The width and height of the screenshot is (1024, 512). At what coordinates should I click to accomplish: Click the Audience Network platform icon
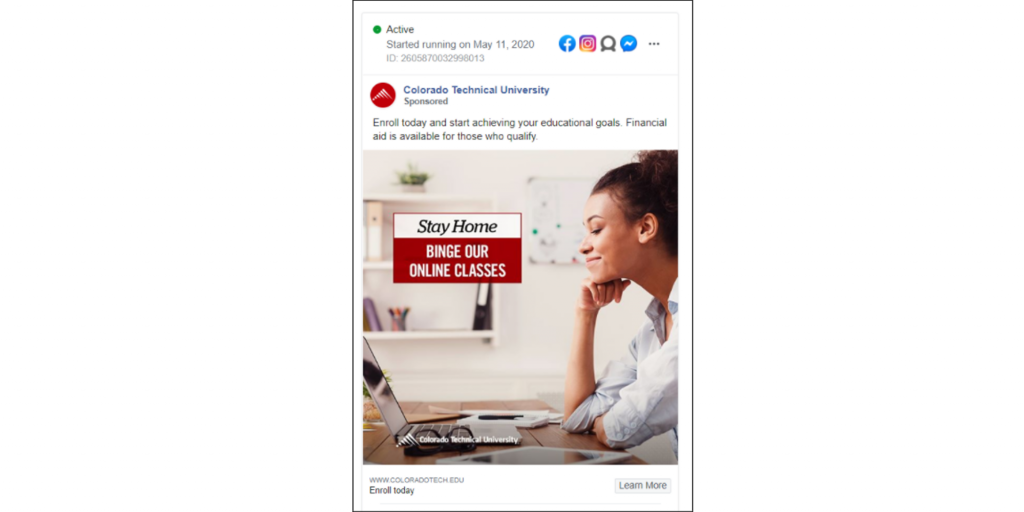click(608, 44)
